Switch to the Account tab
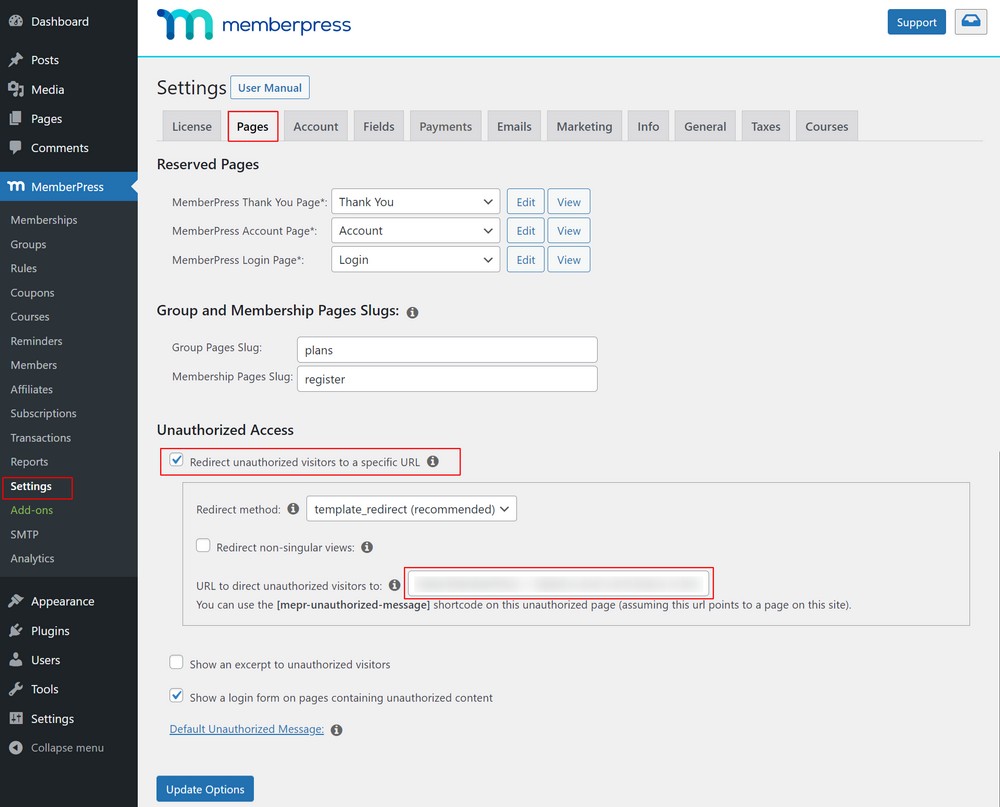Viewport: 1000px width, 807px height. coord(316,126)
